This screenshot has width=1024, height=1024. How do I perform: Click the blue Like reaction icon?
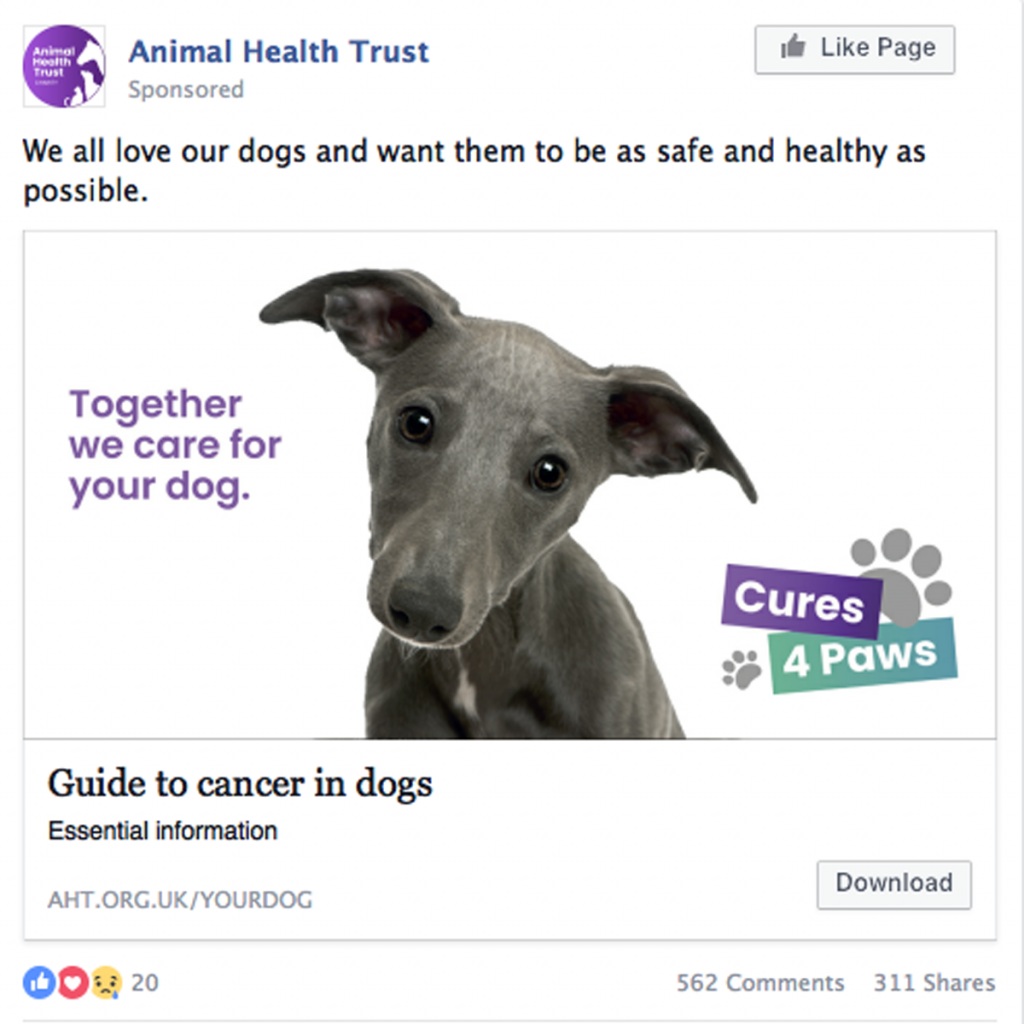click(39, 982)
